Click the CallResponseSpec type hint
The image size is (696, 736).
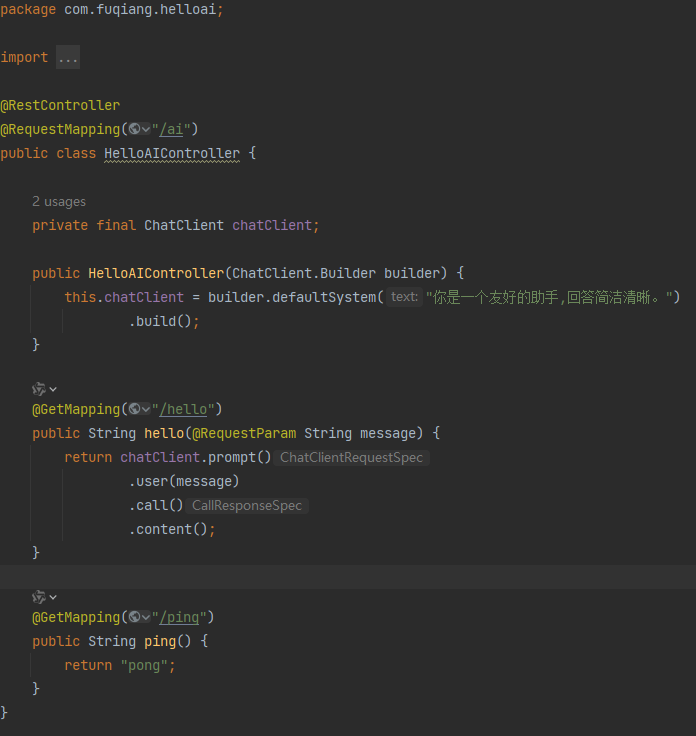(x=247, y=506)
